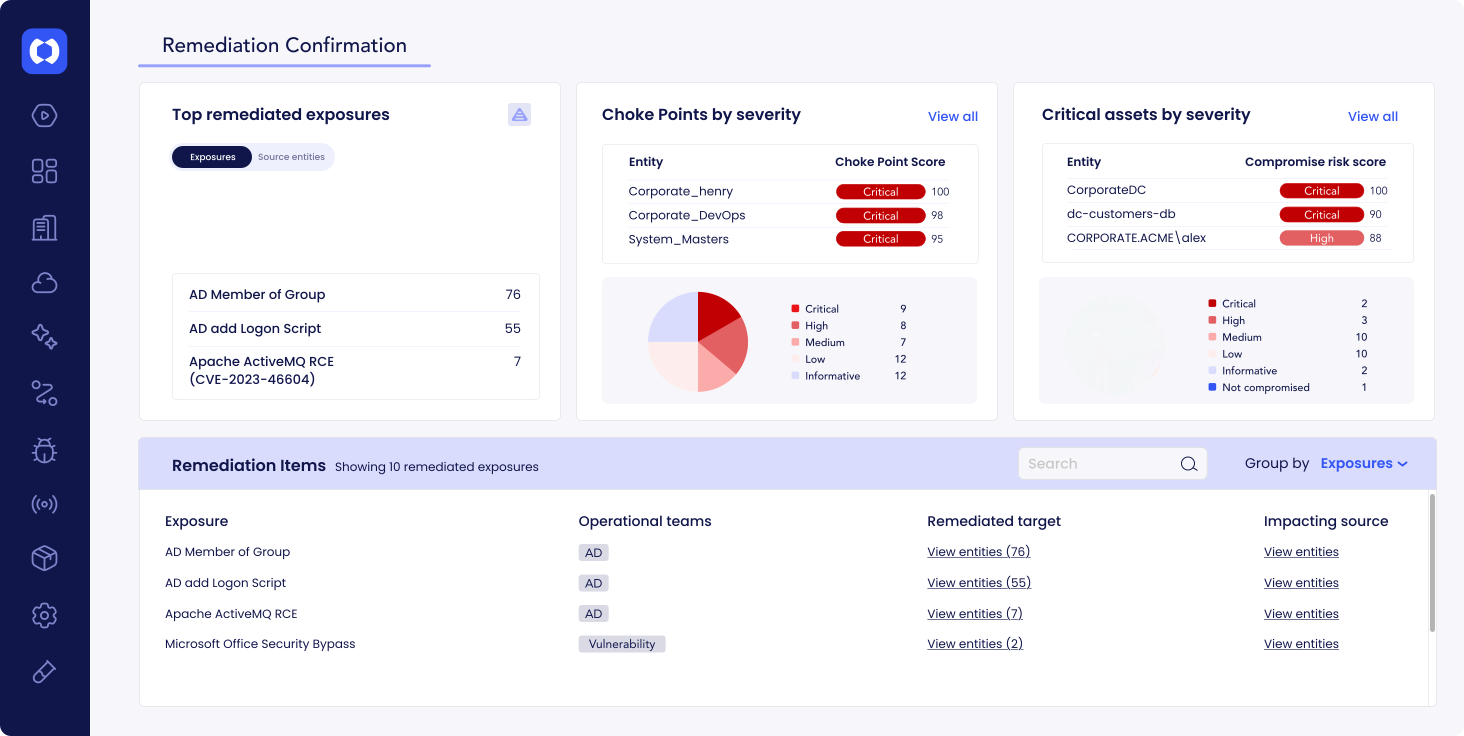Click the Search input field
Image resolution: width=1464 pixels, height=736 pixels.
coord(1100,464)
